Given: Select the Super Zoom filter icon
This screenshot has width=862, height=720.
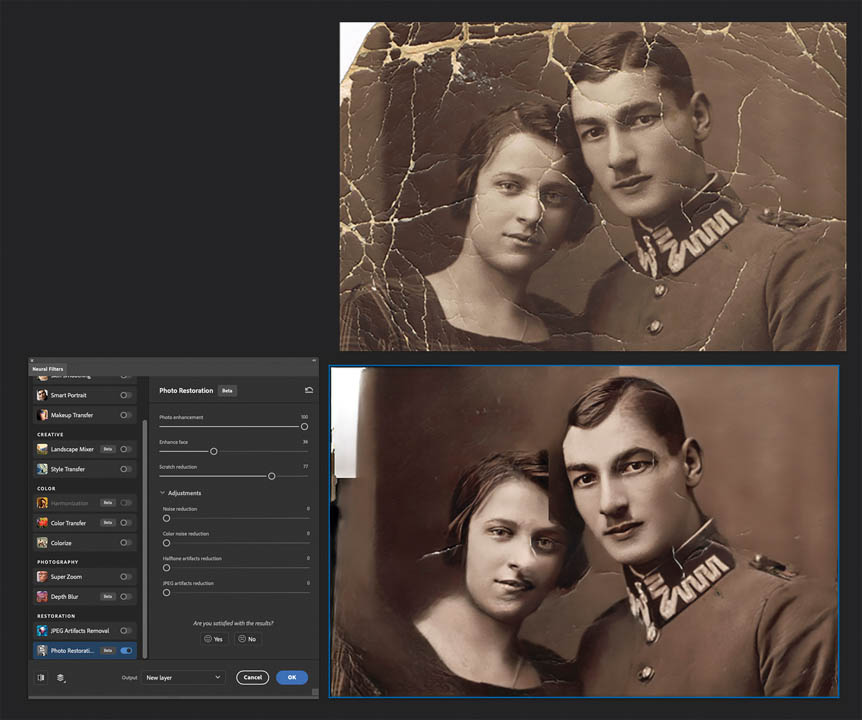Looking at the screenshot, I should 42,577.
